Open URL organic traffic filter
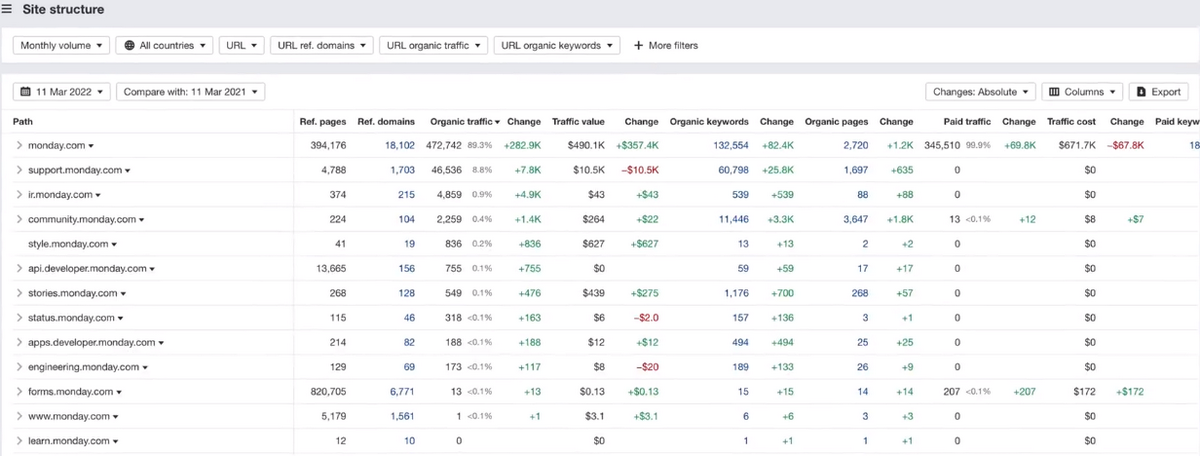Screen dimensions: 1200x456 [x=433, y=45]
